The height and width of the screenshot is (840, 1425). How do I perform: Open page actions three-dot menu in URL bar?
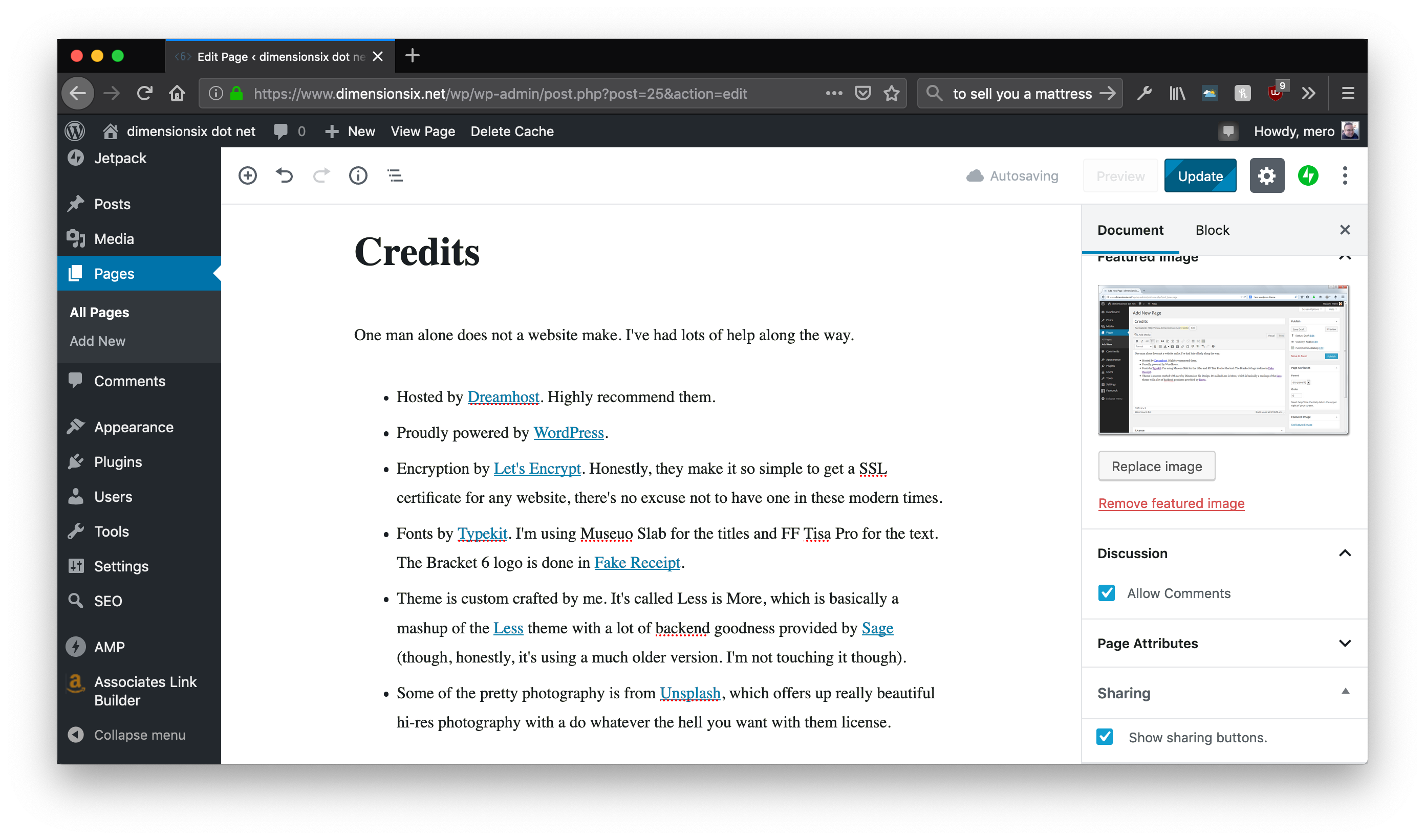[834, 94]
